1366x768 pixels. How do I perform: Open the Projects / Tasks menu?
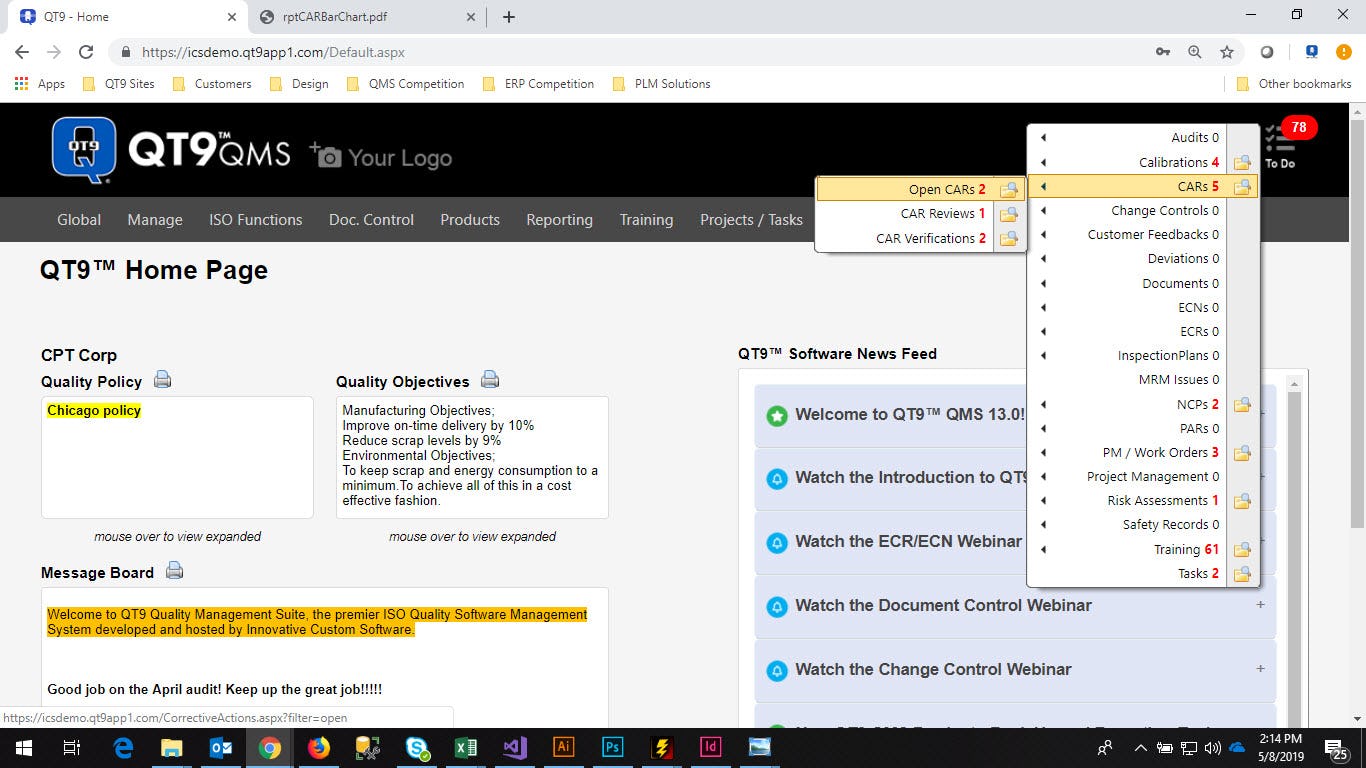tap(751, 220)
